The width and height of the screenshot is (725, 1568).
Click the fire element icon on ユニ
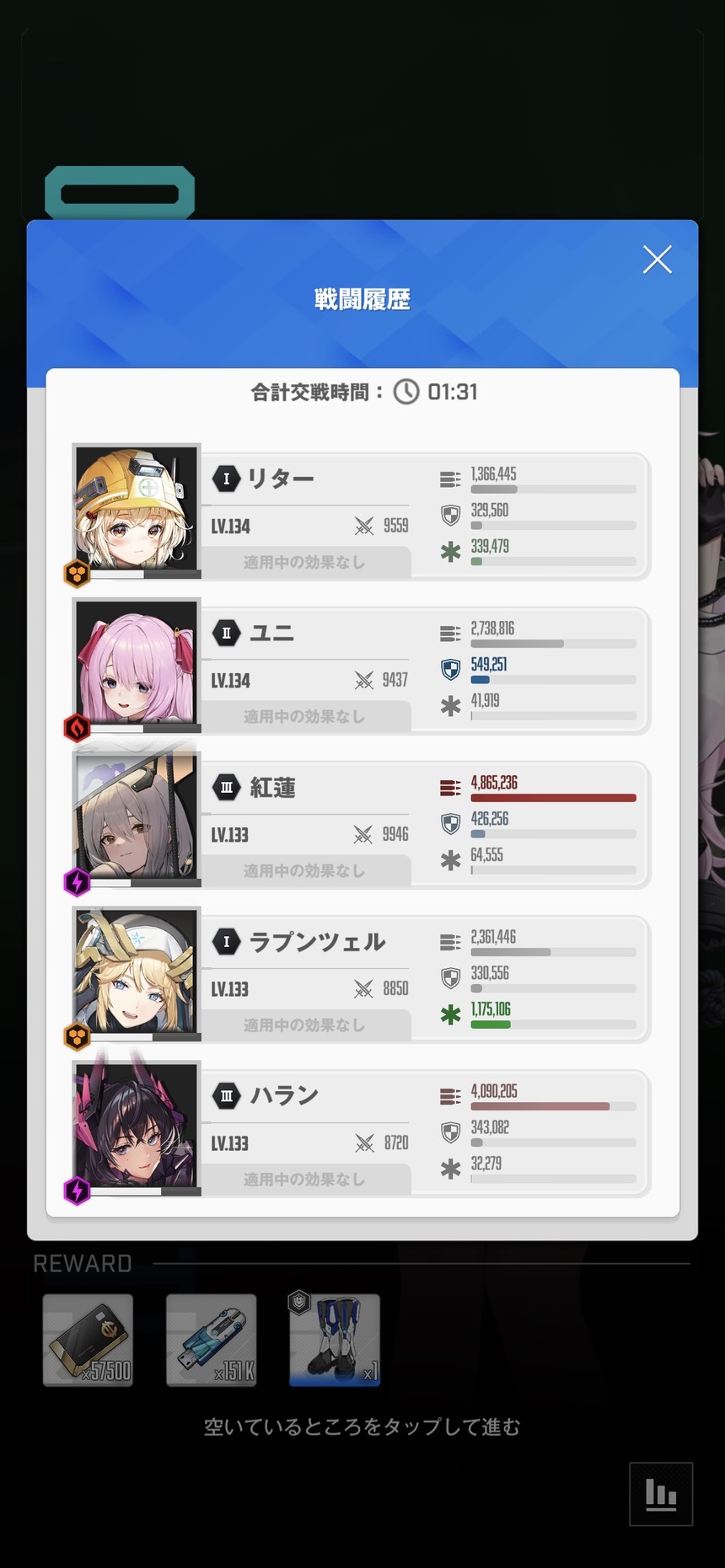tap(78, 727)
